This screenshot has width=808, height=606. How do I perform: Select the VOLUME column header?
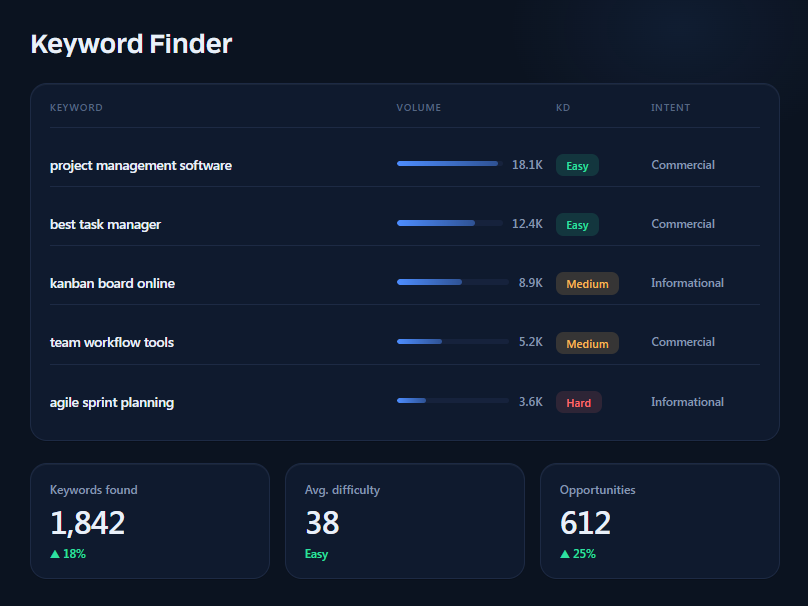(418, 108)
